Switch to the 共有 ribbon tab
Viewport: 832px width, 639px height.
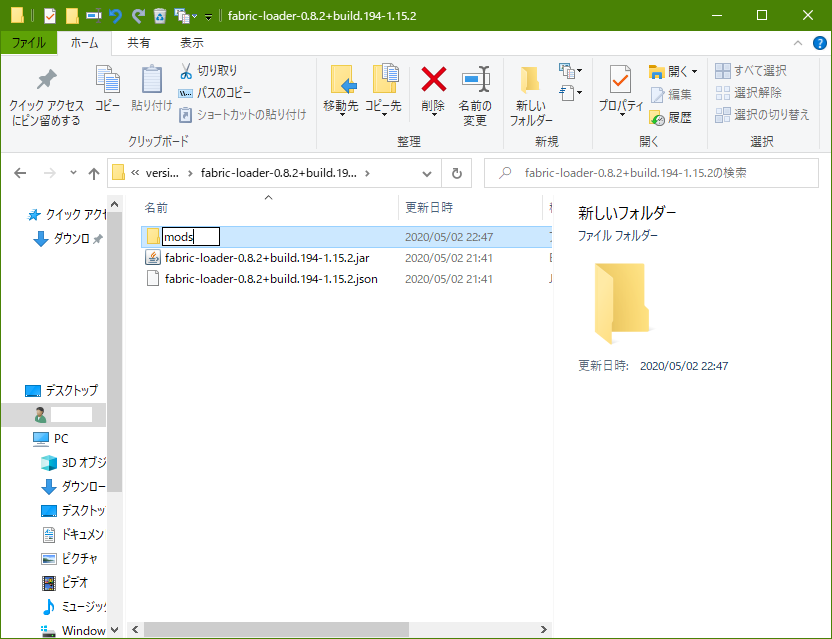point(139,43)
